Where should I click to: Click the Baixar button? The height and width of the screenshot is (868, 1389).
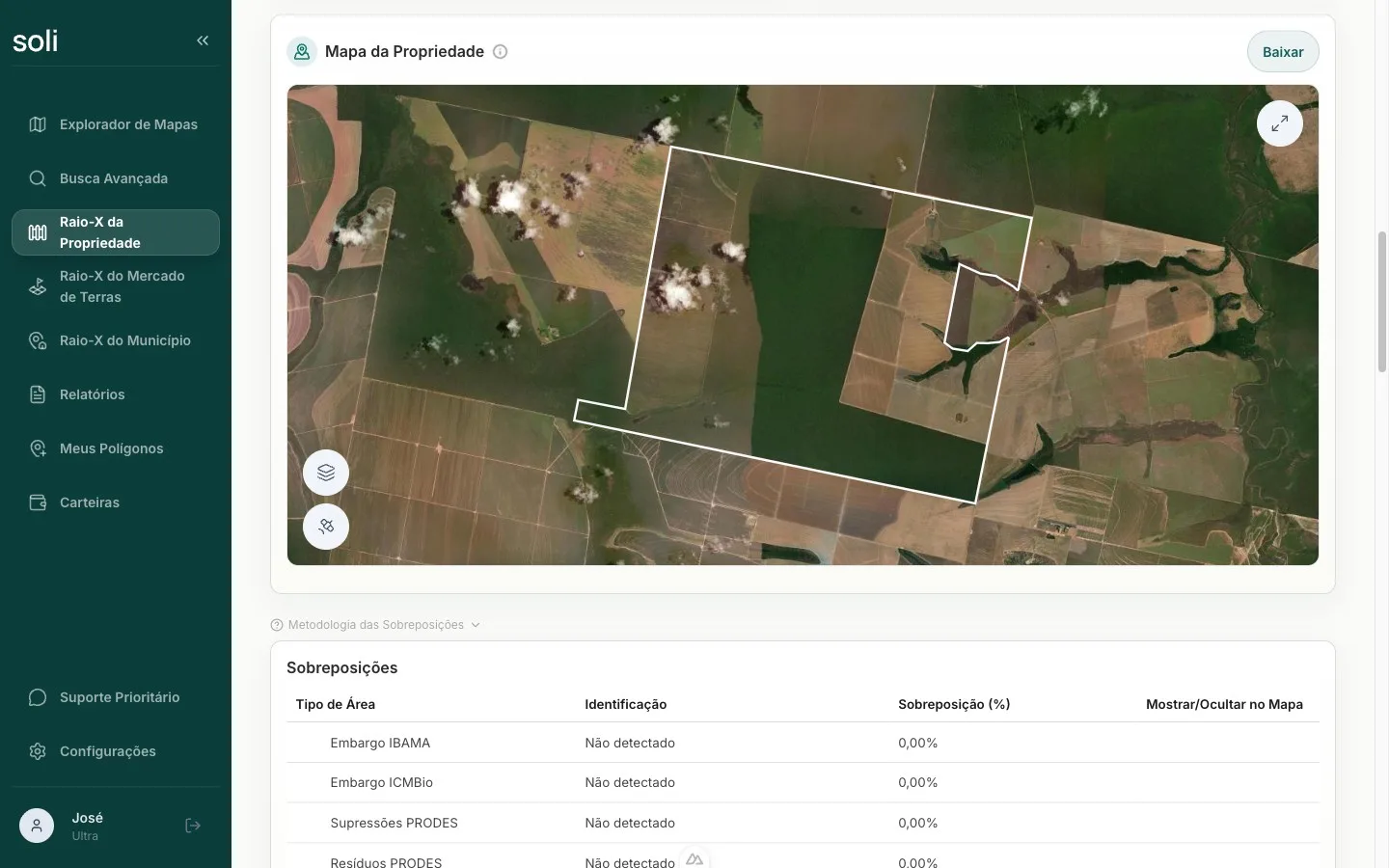coord(1283,52)
